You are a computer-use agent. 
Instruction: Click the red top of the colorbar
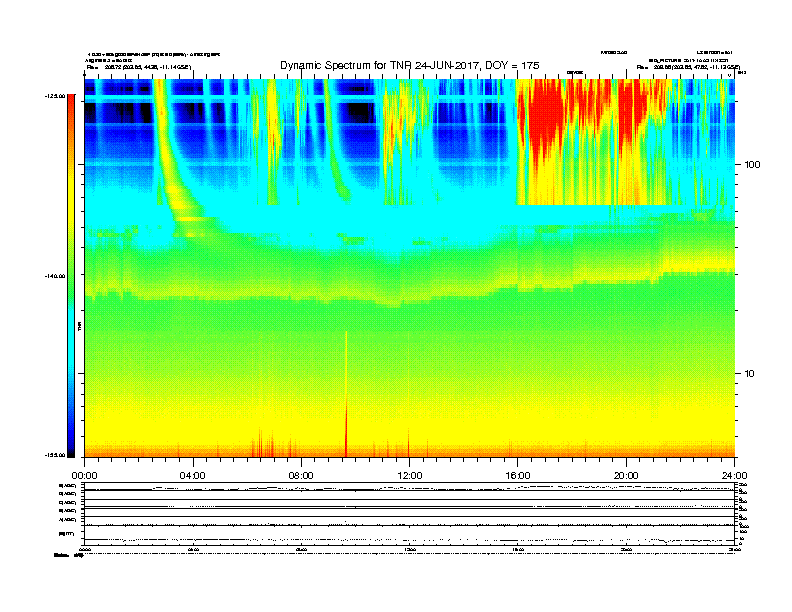pyautogui.click(x=72, y=109)
